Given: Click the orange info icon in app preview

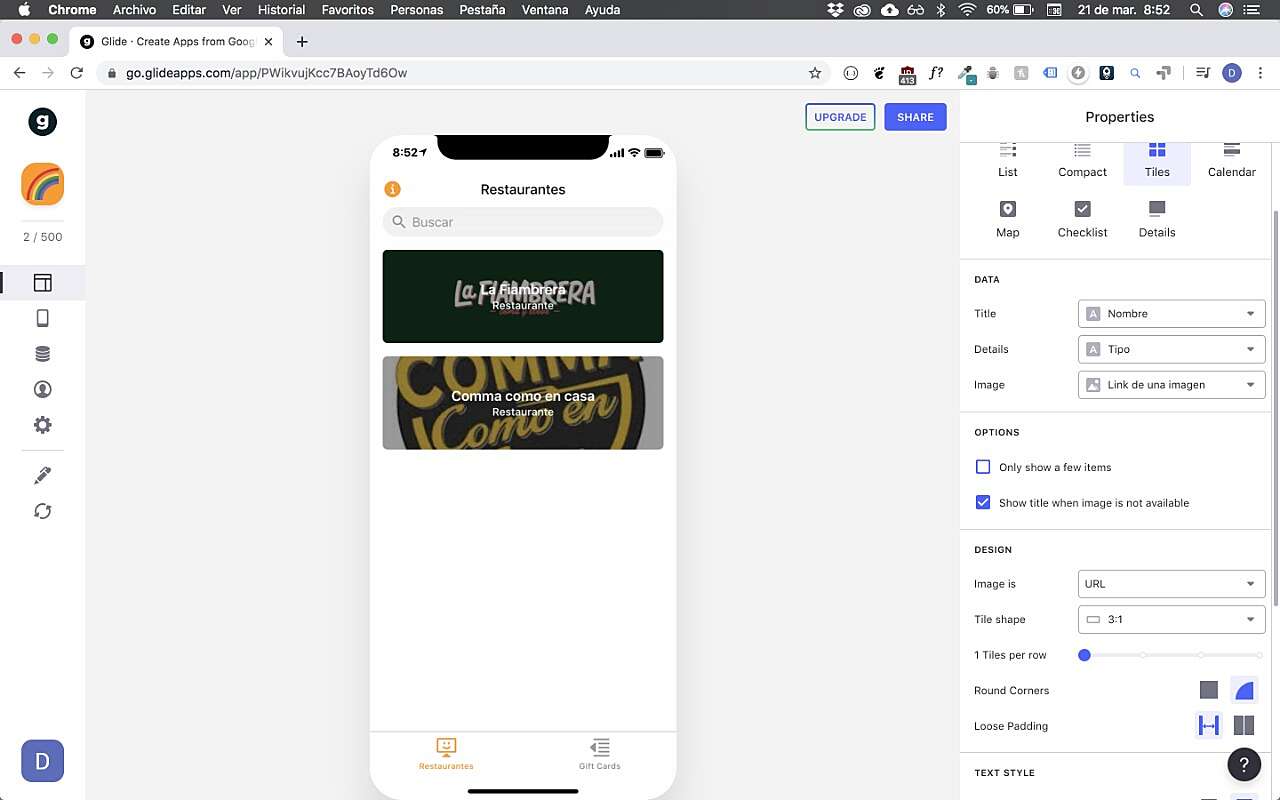Looking at the screenshot, I should point(392,189).
